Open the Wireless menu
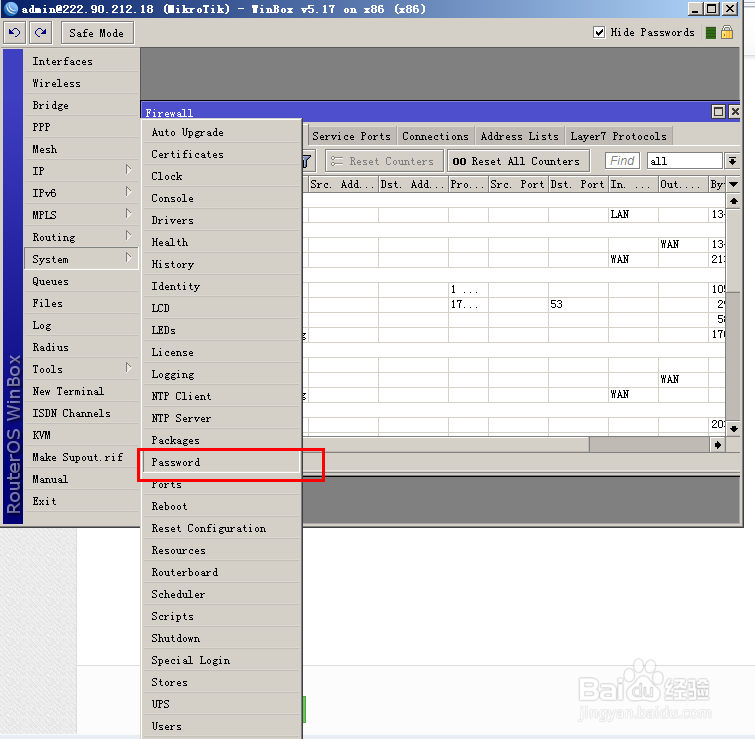 tap(81, 83)
